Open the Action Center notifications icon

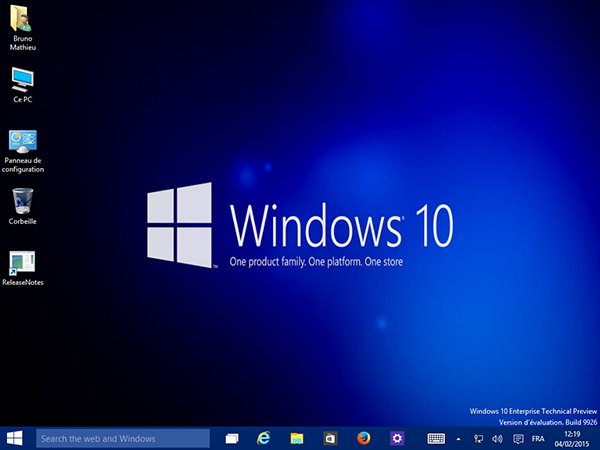(517, 438)
